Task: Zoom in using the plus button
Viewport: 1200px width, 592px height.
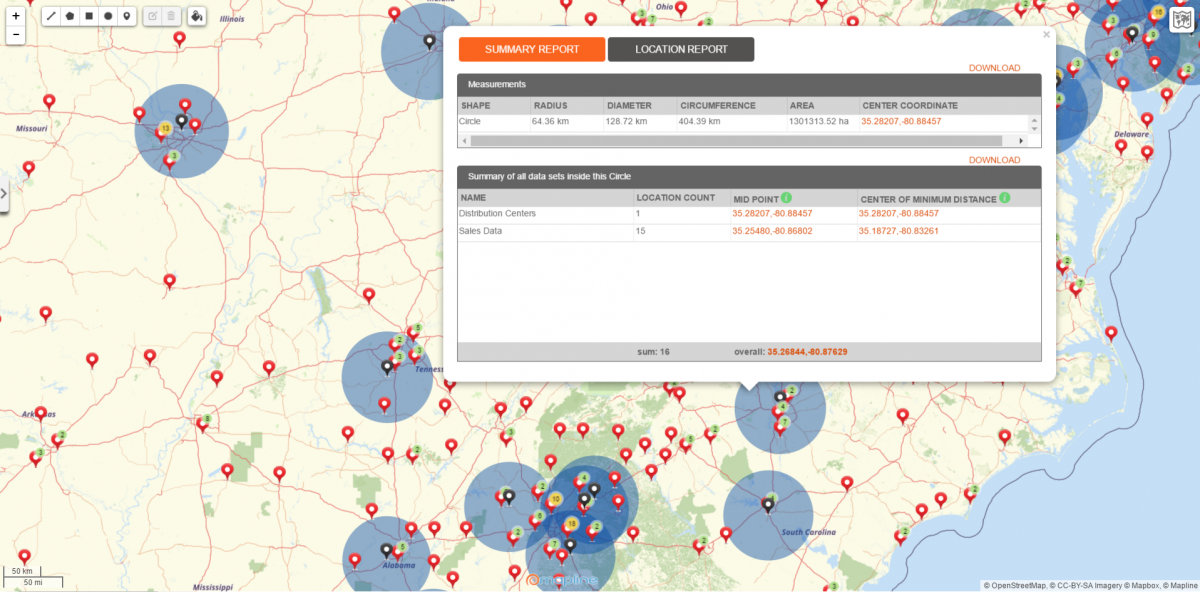Action: (x=16, y=15)
